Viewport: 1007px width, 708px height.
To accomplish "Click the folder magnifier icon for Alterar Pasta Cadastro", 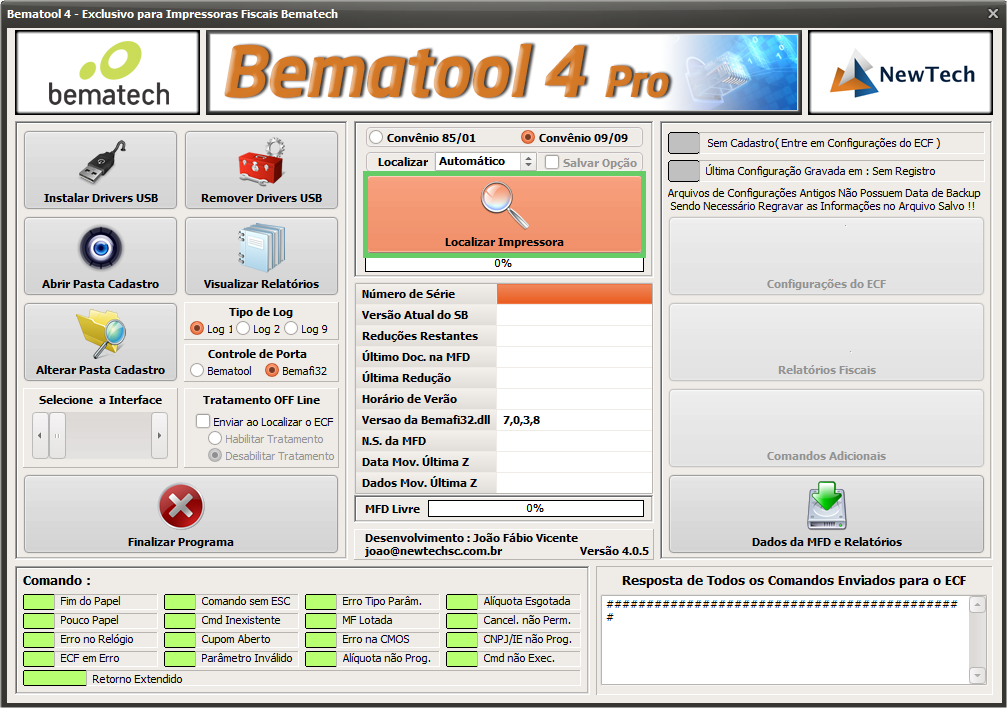I will (101, 333).
